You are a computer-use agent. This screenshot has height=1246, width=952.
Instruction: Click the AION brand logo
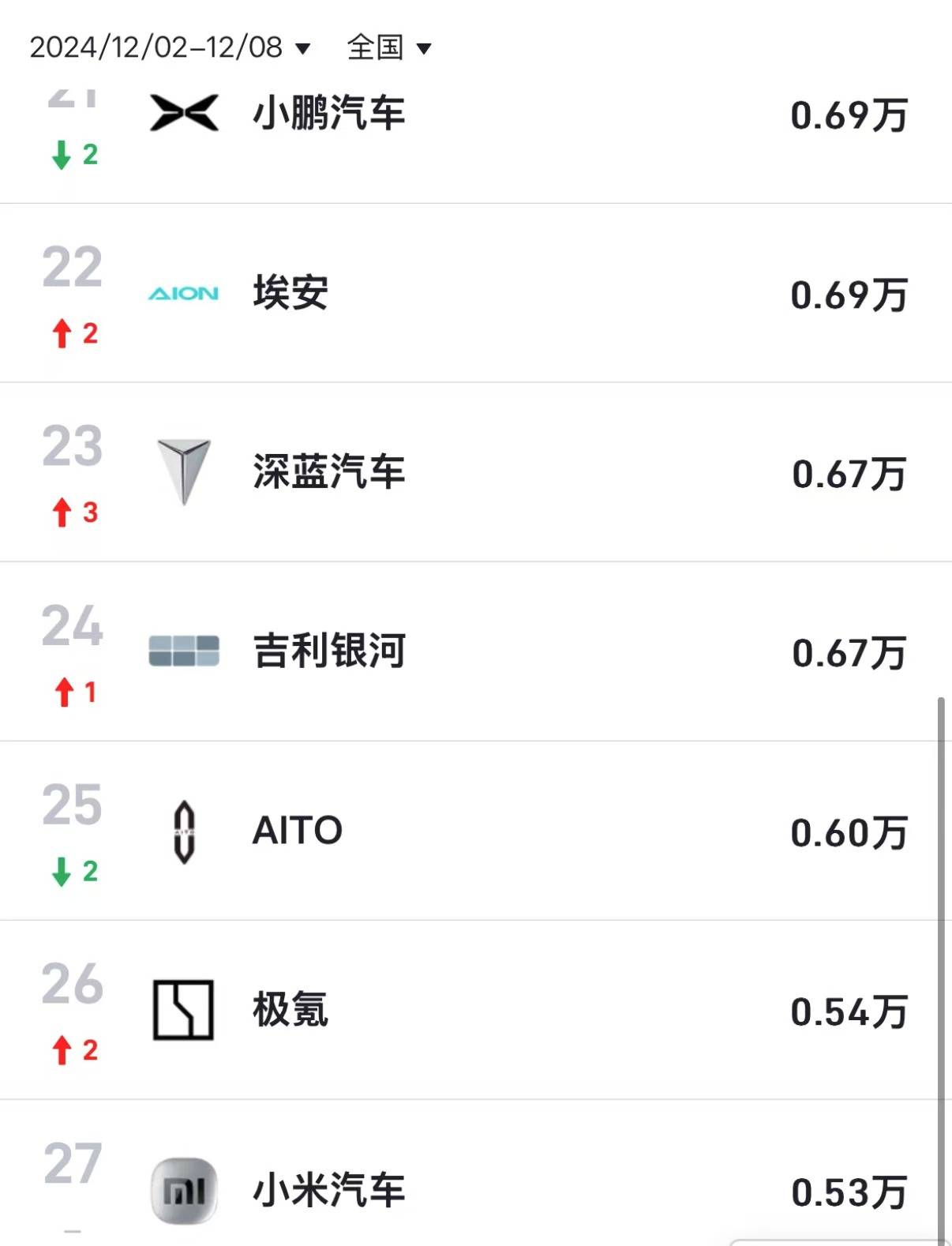click(x=183, y=294)
